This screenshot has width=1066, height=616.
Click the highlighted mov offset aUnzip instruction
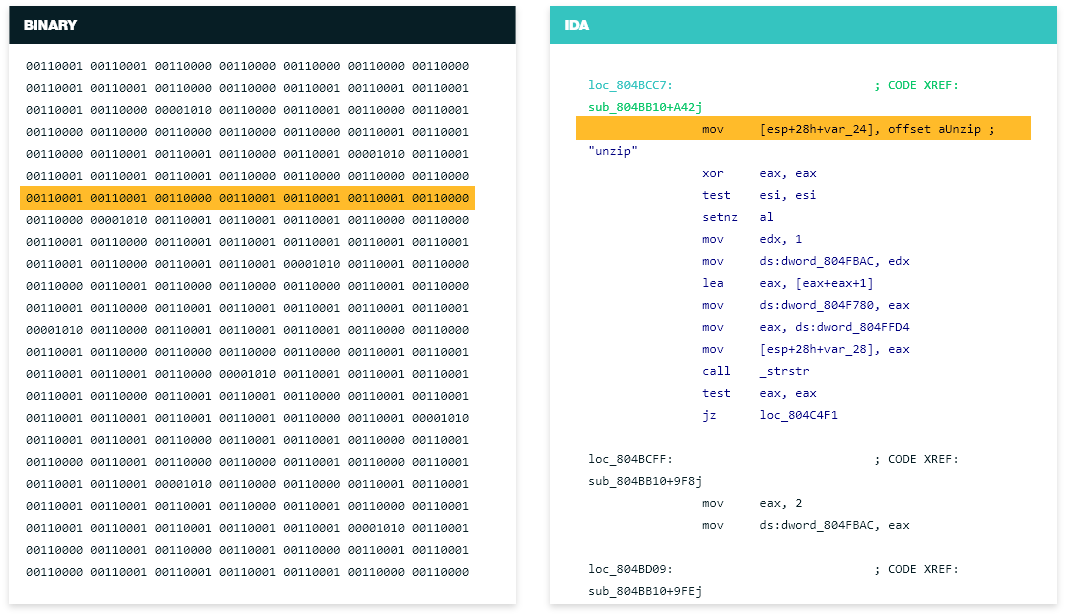[x=803, y=129]
